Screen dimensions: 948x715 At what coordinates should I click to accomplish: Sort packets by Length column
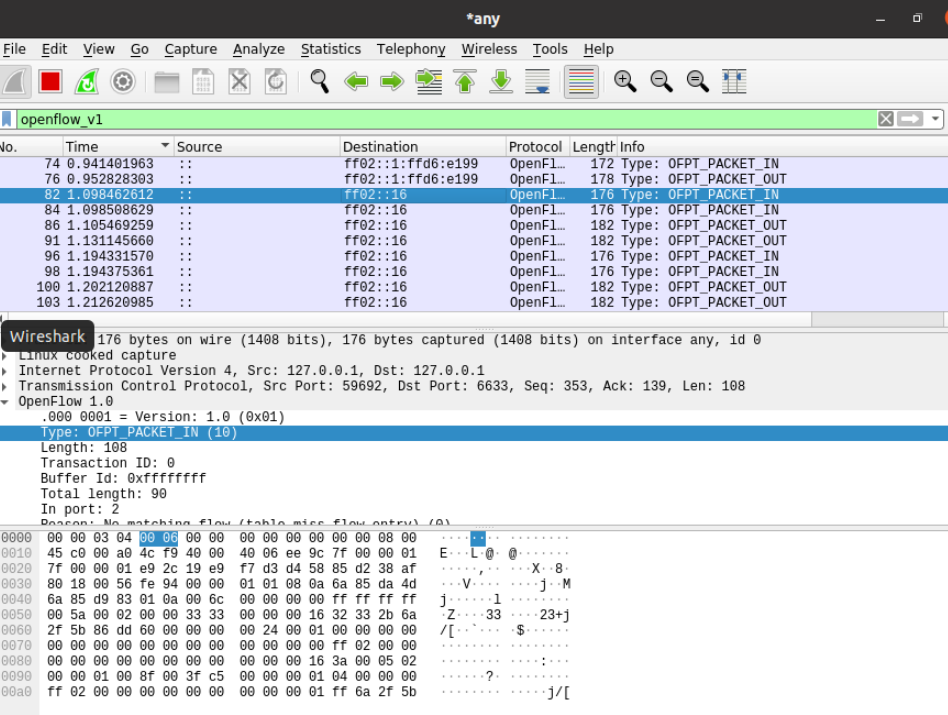[x=593, y=147]
